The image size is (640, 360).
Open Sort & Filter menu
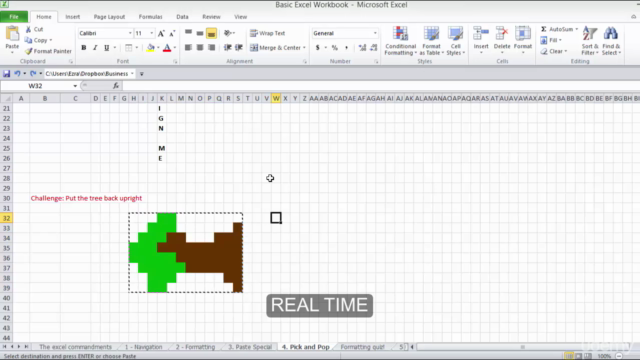(x=590, y=41)
